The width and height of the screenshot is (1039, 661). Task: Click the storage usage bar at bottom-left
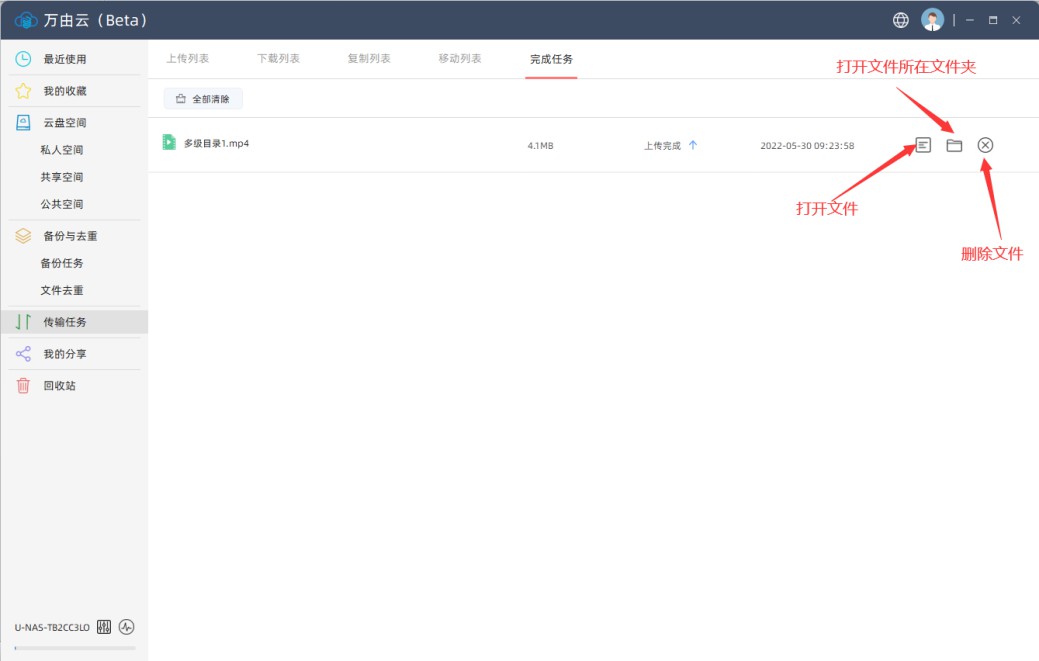(x=75, y=648)
